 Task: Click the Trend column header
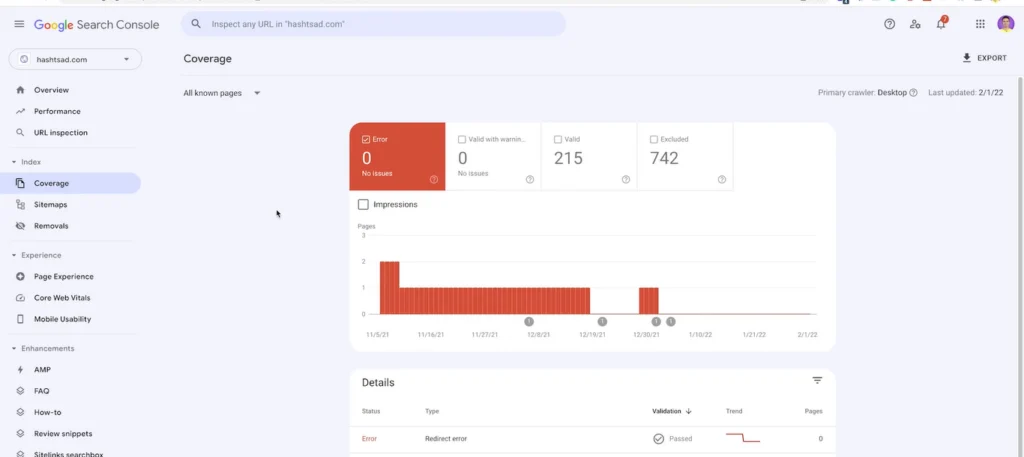click(x=734, y=411)
